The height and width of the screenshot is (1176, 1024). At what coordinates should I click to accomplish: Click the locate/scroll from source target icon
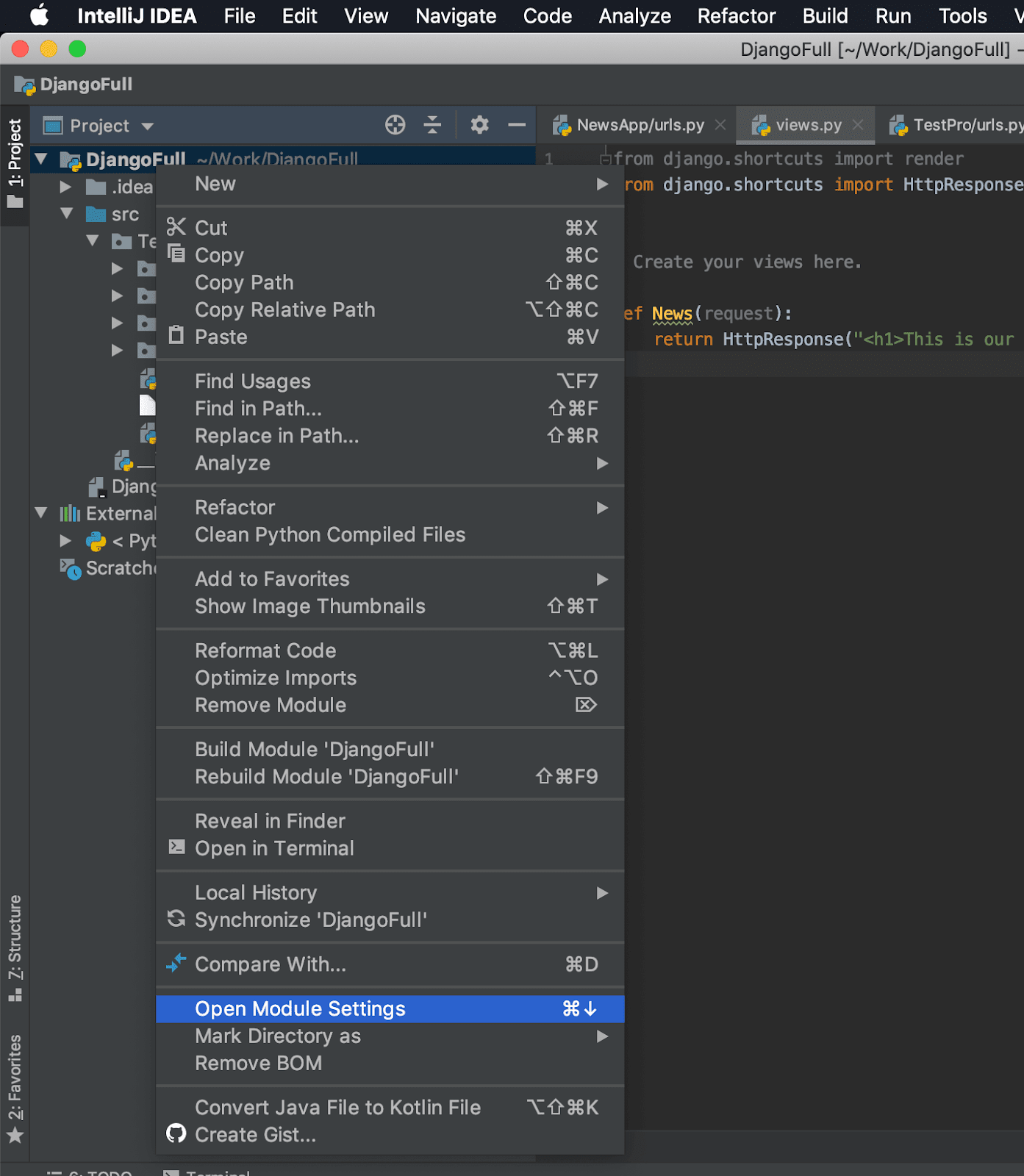395,125
